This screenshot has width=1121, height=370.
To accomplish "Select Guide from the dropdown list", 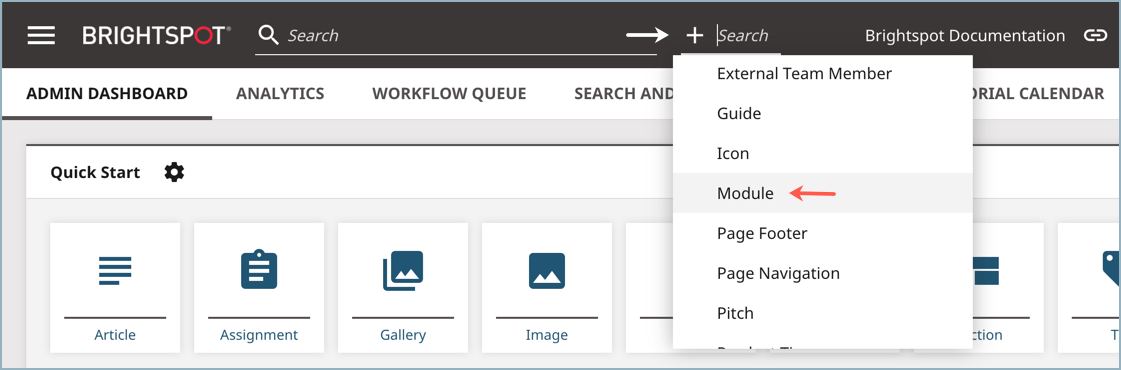I will coord(823,113).
